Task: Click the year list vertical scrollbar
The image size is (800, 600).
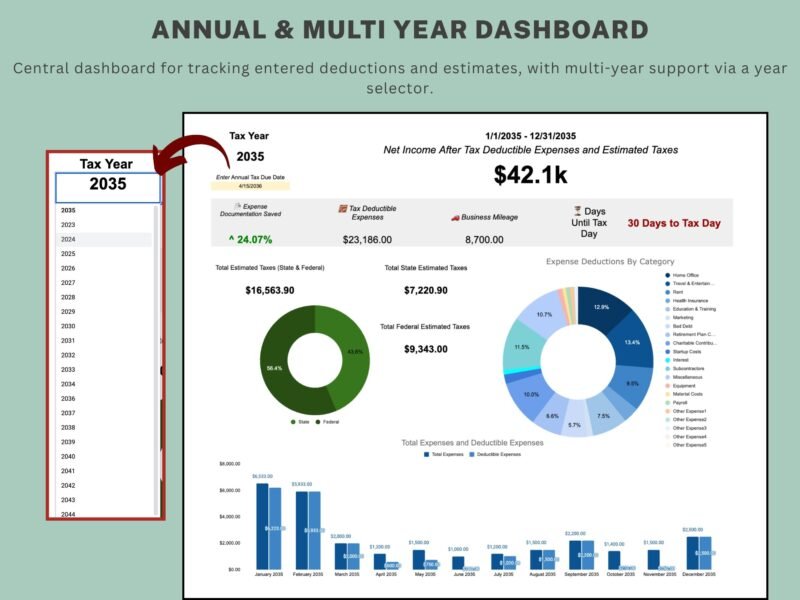Action: tap(156, 360)
